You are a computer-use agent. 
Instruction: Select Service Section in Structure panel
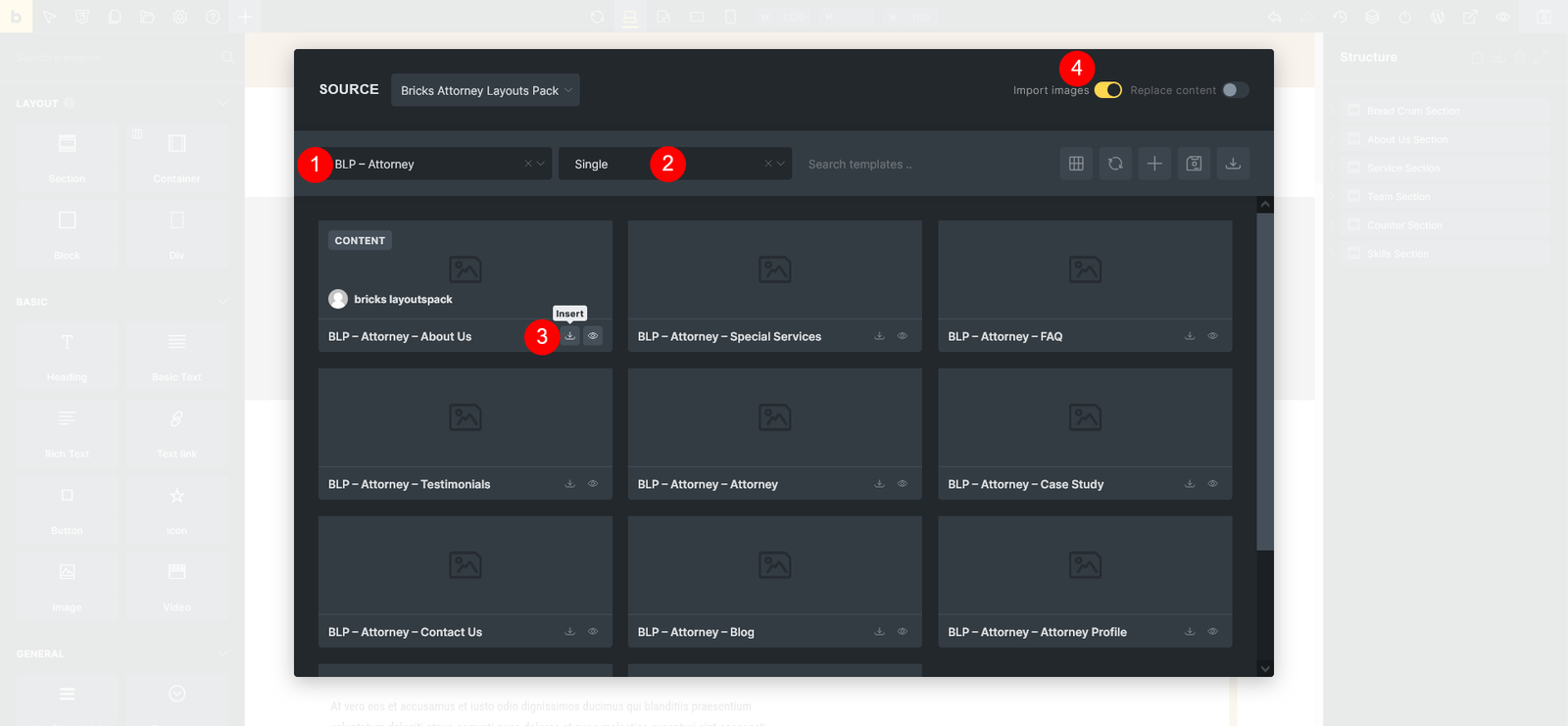pyautogui.click(x=1445, y=168)
